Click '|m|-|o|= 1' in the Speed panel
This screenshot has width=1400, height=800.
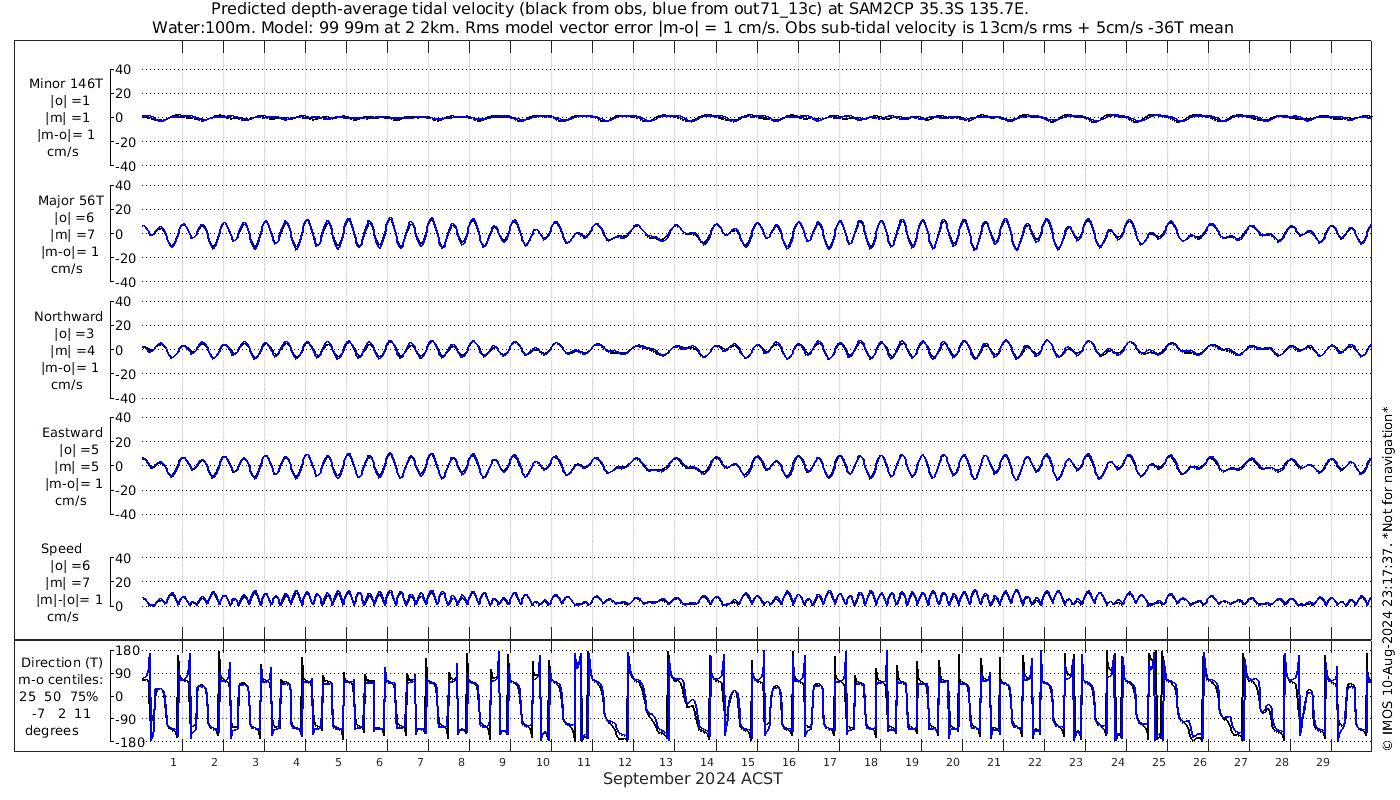click(x=69, y=600)
